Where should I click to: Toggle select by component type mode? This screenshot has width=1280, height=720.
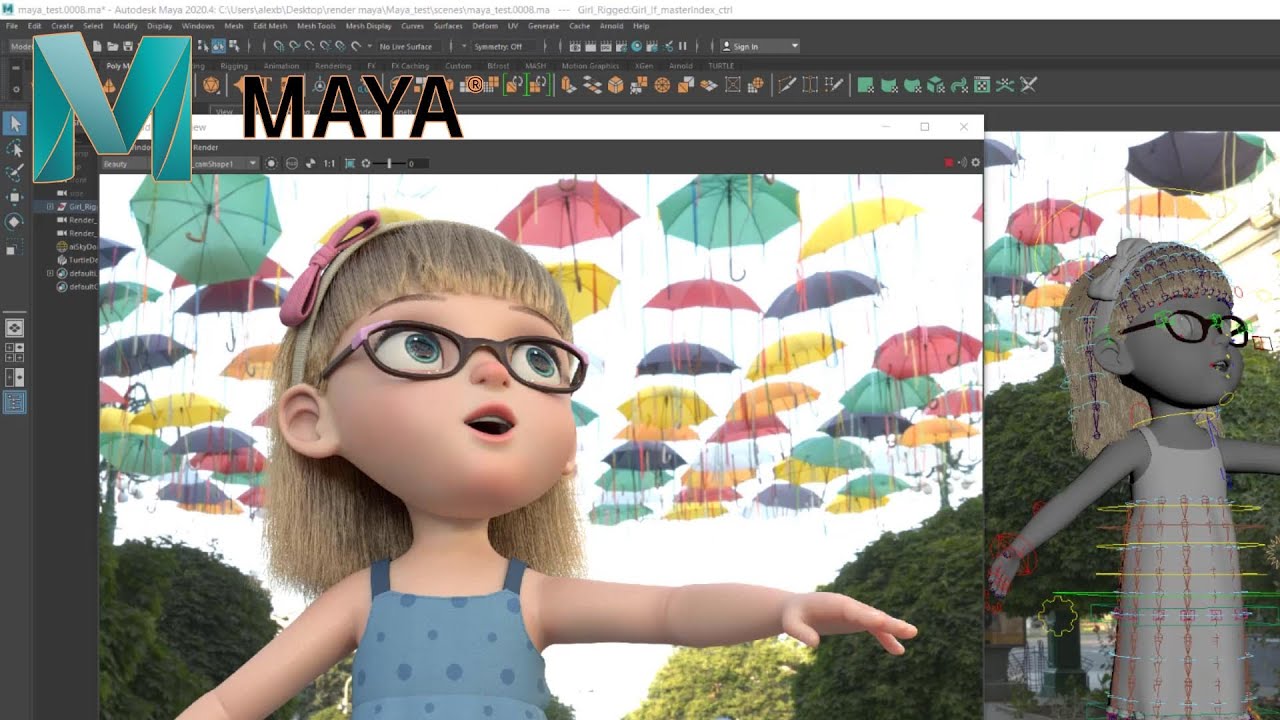[234, 46]
